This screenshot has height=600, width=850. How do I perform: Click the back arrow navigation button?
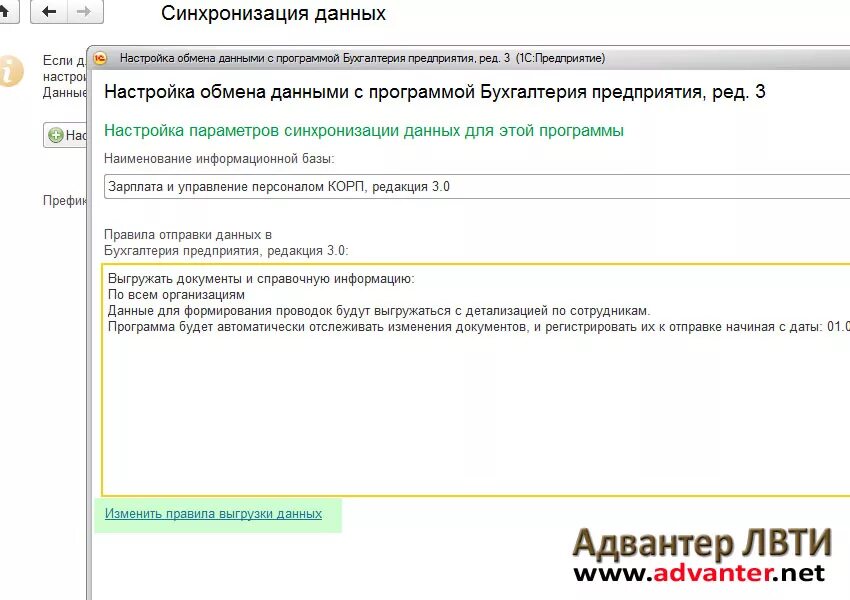(49, 11)
